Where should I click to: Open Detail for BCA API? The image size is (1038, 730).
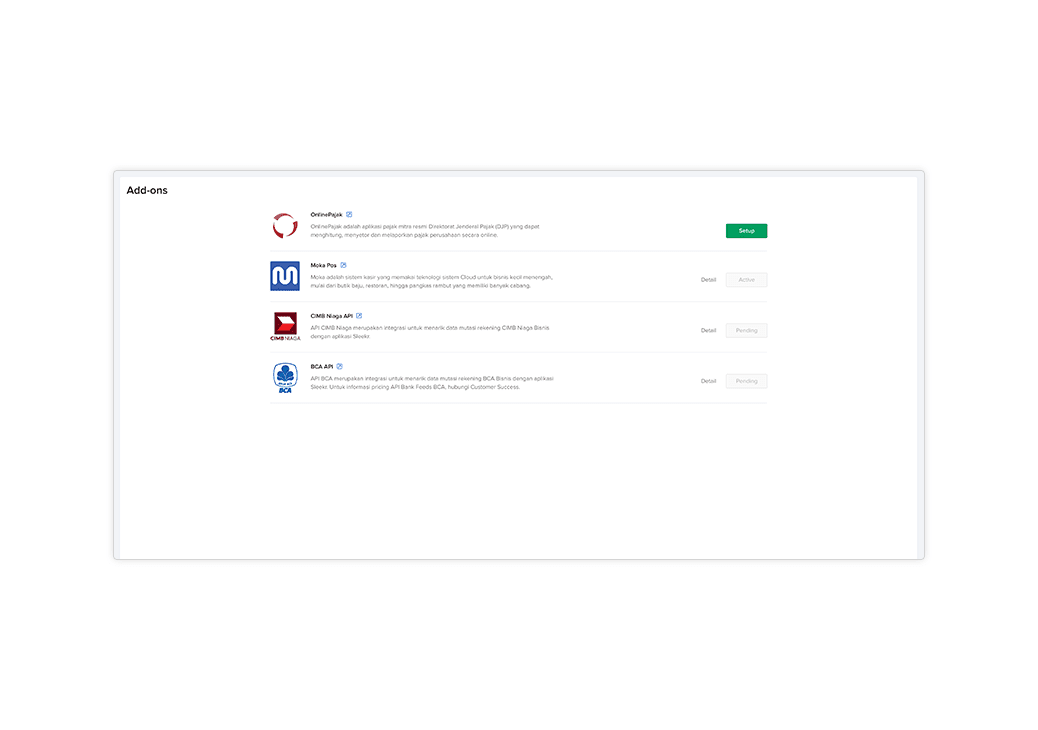[708, 381]
